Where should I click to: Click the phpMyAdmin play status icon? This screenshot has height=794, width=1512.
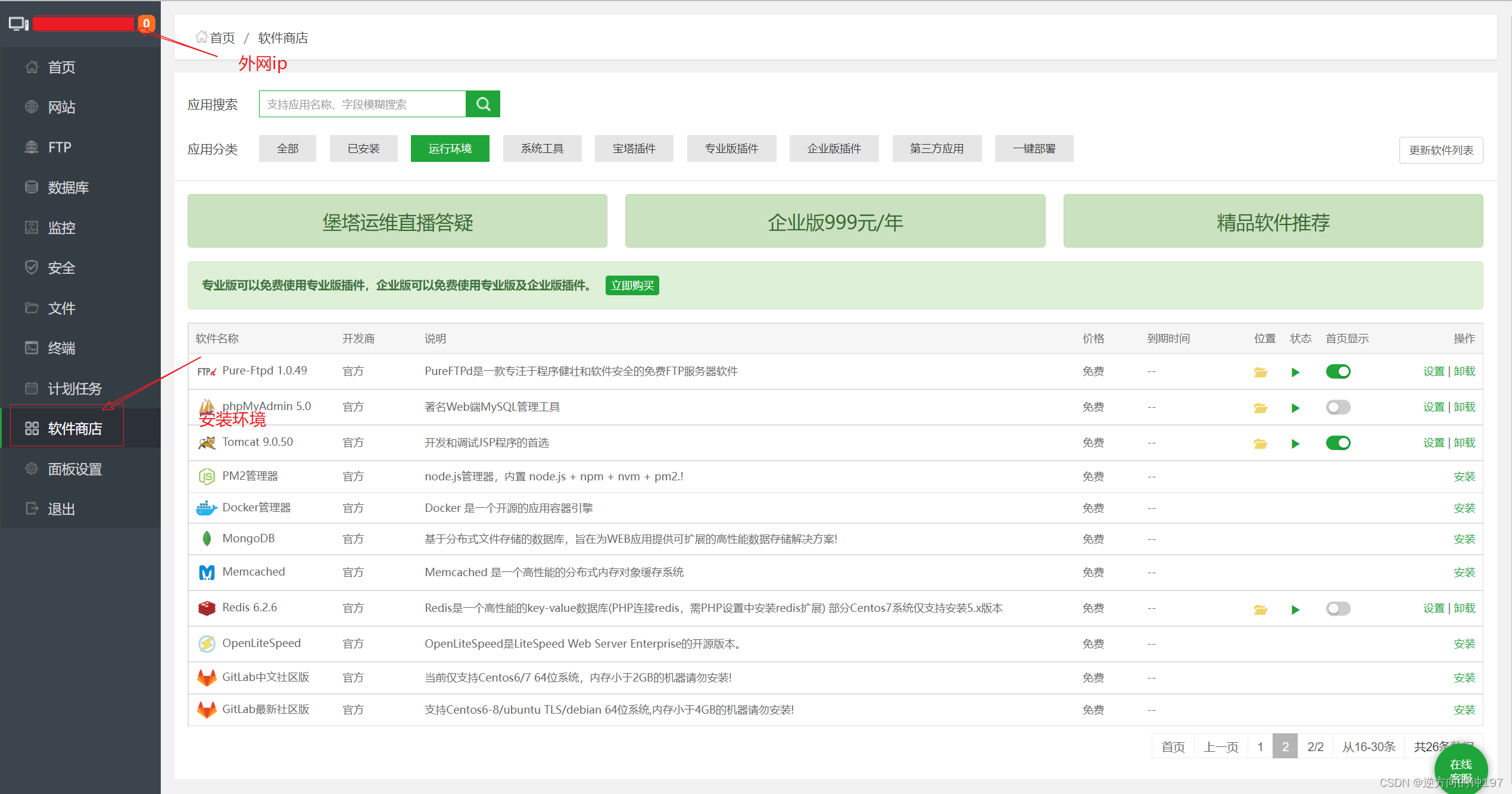pos(1295,408)
